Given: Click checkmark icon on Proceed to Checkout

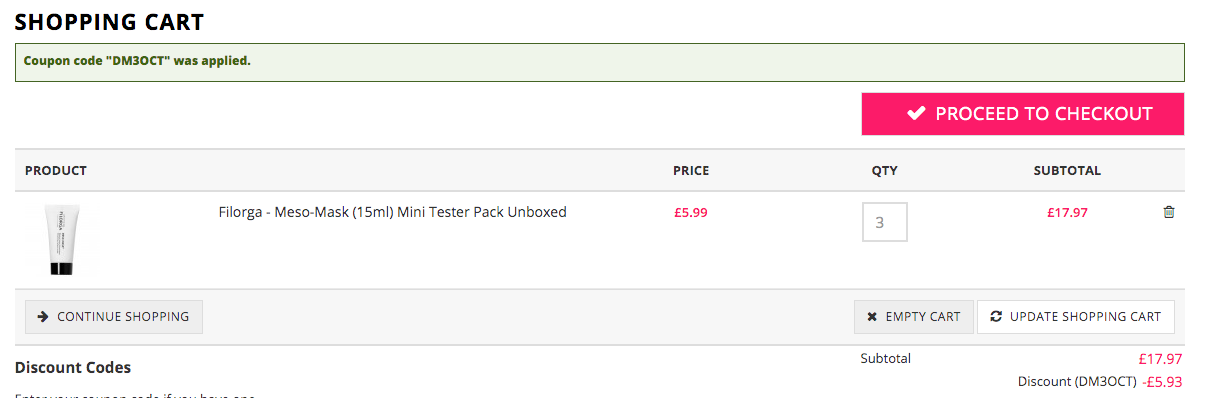Looking at the screenshot, I should pyautogui.click(x=916, y=114).
